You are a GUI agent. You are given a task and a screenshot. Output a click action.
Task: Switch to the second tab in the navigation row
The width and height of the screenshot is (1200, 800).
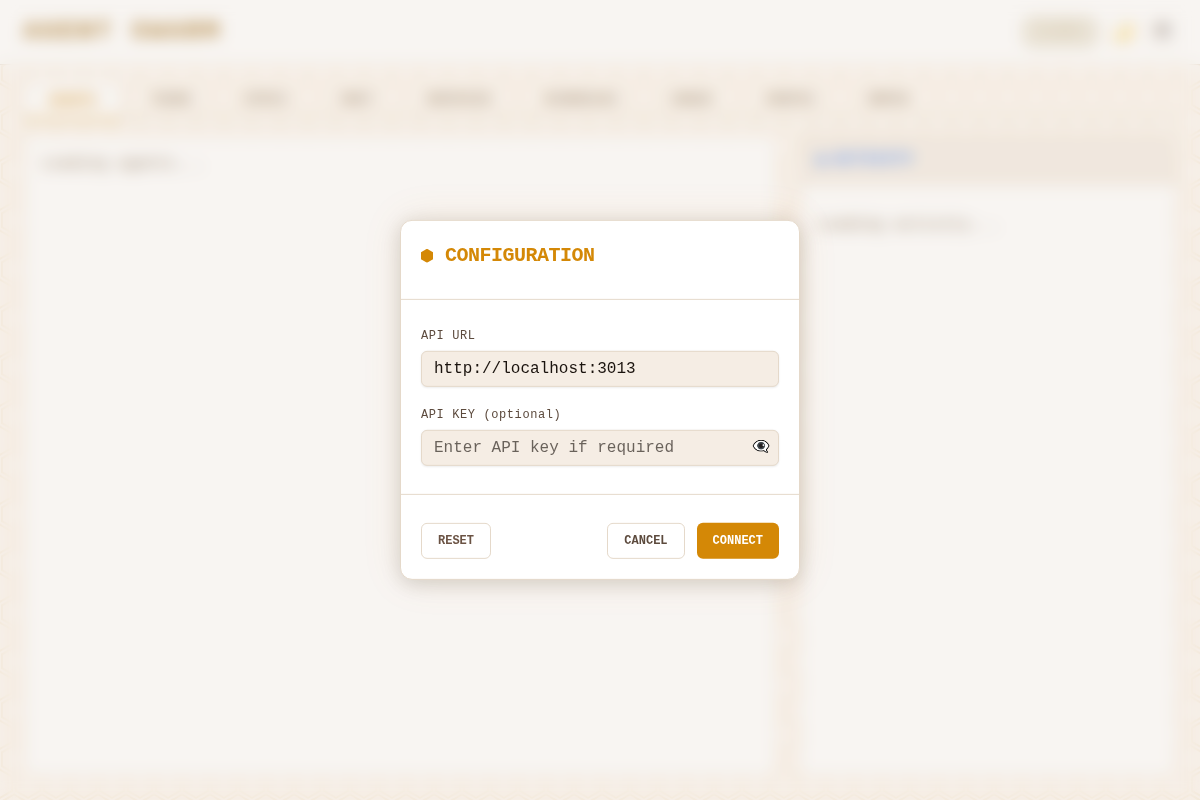point(171,99)
